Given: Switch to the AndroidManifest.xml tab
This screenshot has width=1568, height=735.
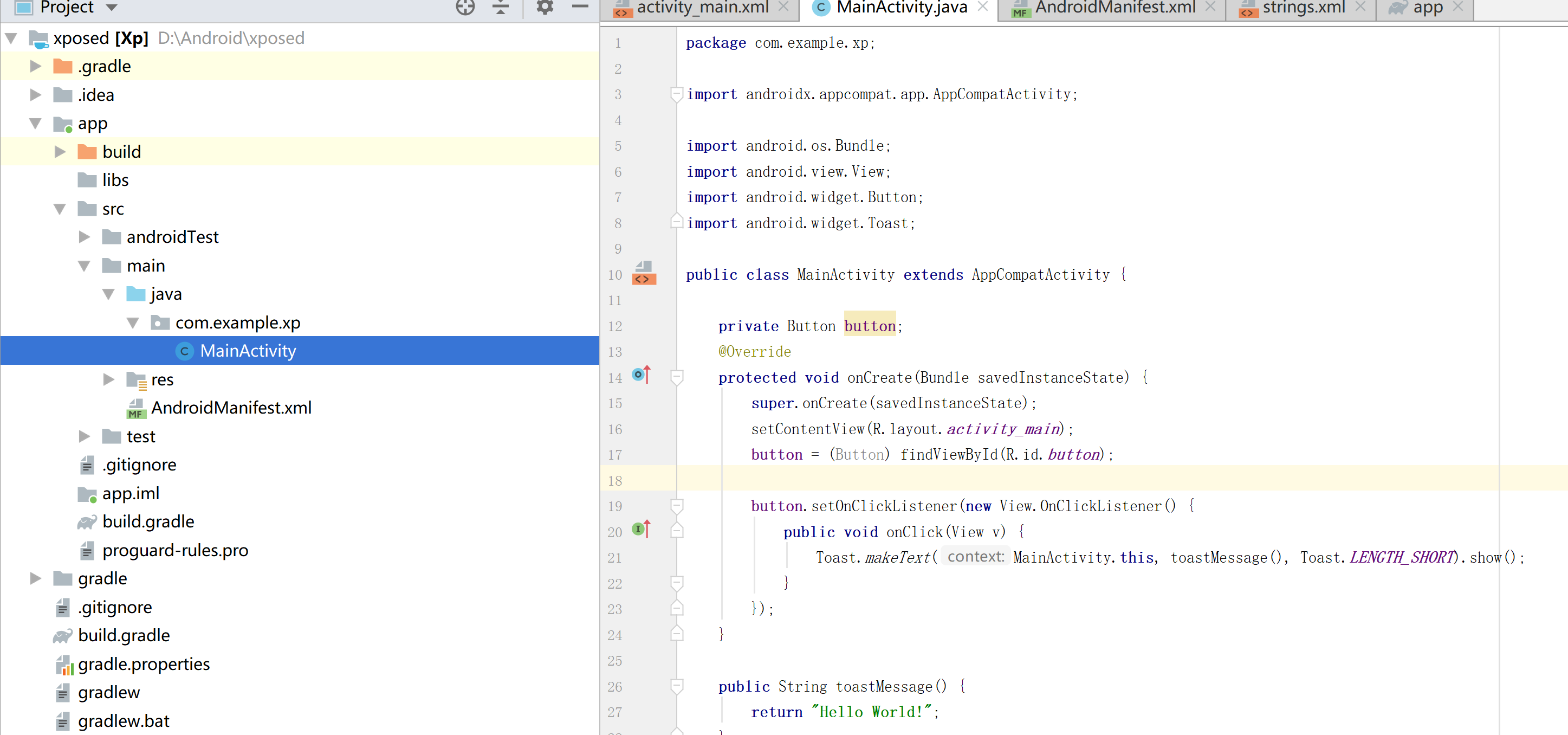Looking at the screenshot, I should (1114, 8).
